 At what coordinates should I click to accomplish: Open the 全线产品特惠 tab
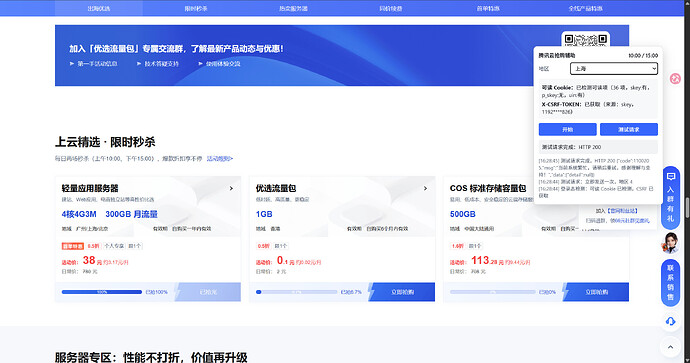[x=585, y=8]
